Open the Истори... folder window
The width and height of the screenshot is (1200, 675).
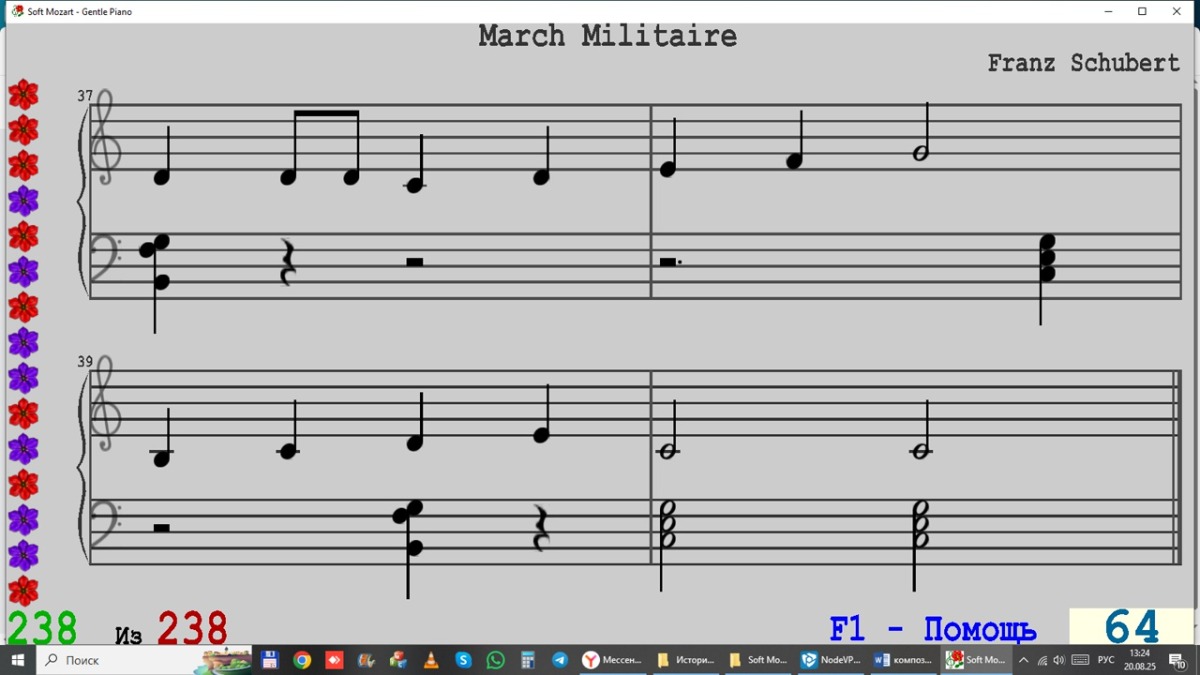686,660
